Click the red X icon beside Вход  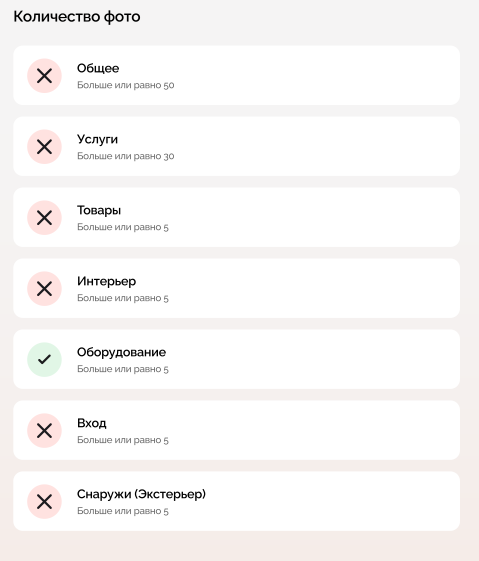pyautogui.click(x=44, y=430)
